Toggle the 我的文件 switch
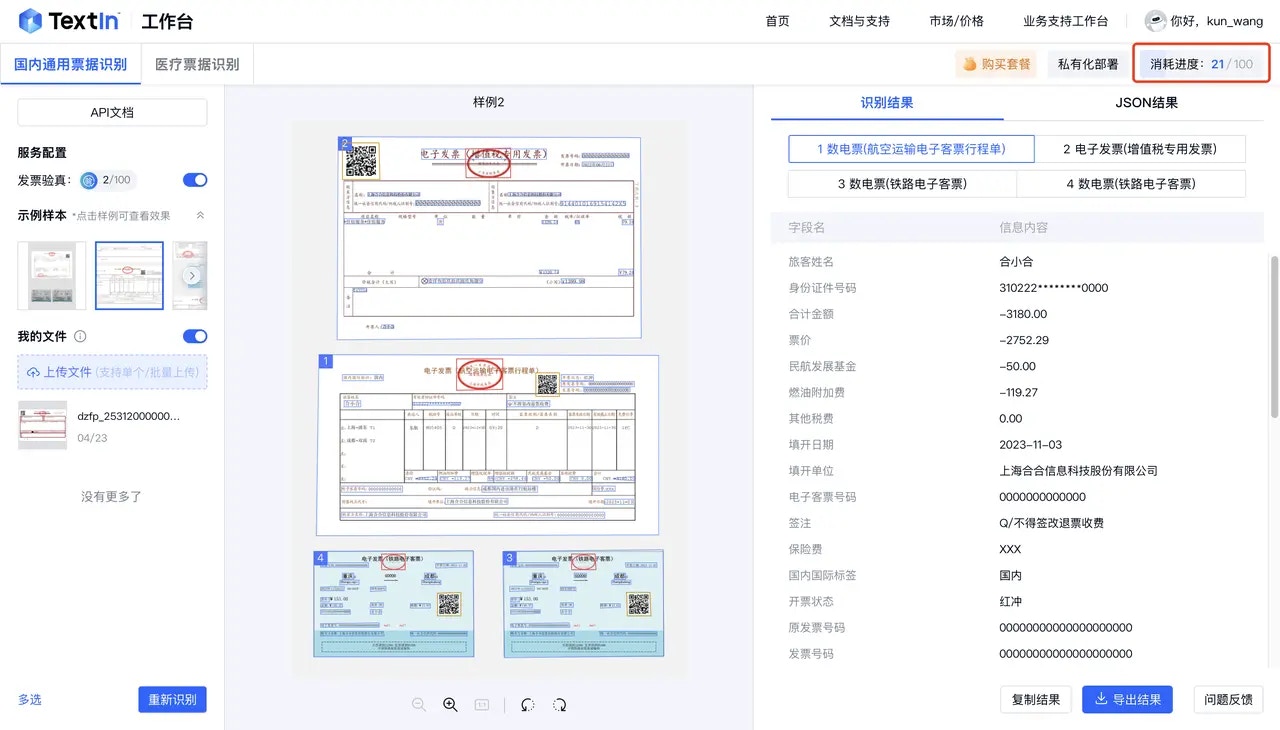1280x730 pixels. click(195, 337)
